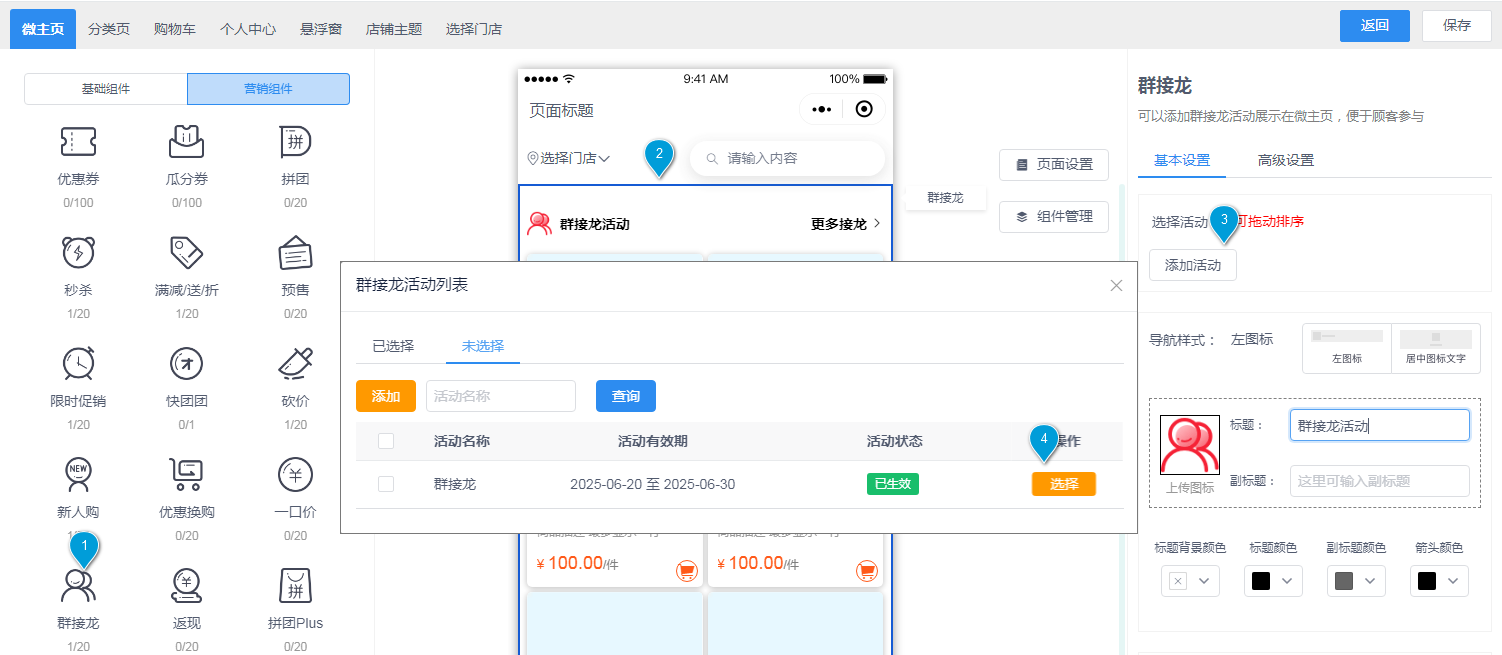Image resolution: width=1502 pixels, height=655 pixels.
Task: Click the blue 查询 search button
Action: 626,396
